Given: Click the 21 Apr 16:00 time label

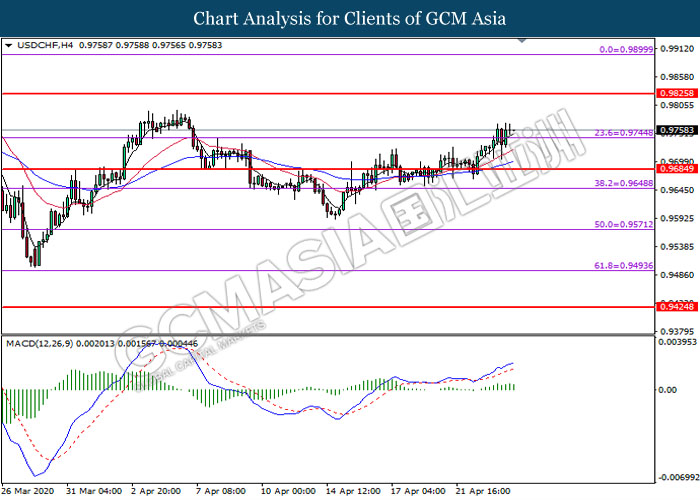Looking at the screenshot, I should coord(483,491).
